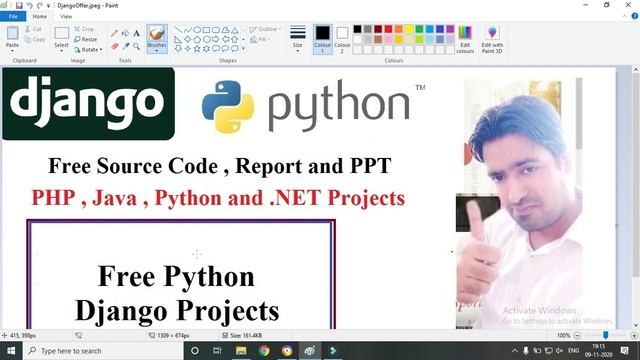Pick the green colour swatch
The height and width of the screenshot is (360, 640).
419,29
